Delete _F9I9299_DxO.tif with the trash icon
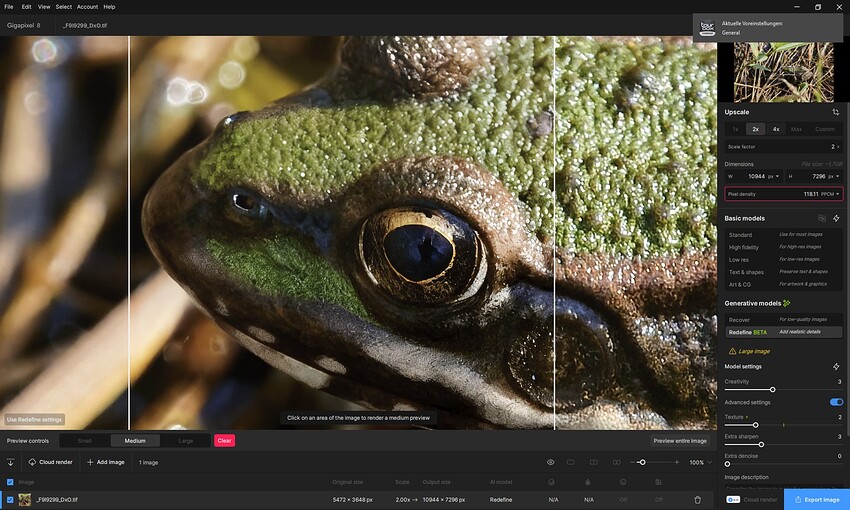Viewport: 850px width, 510px height. click(698, 500)
